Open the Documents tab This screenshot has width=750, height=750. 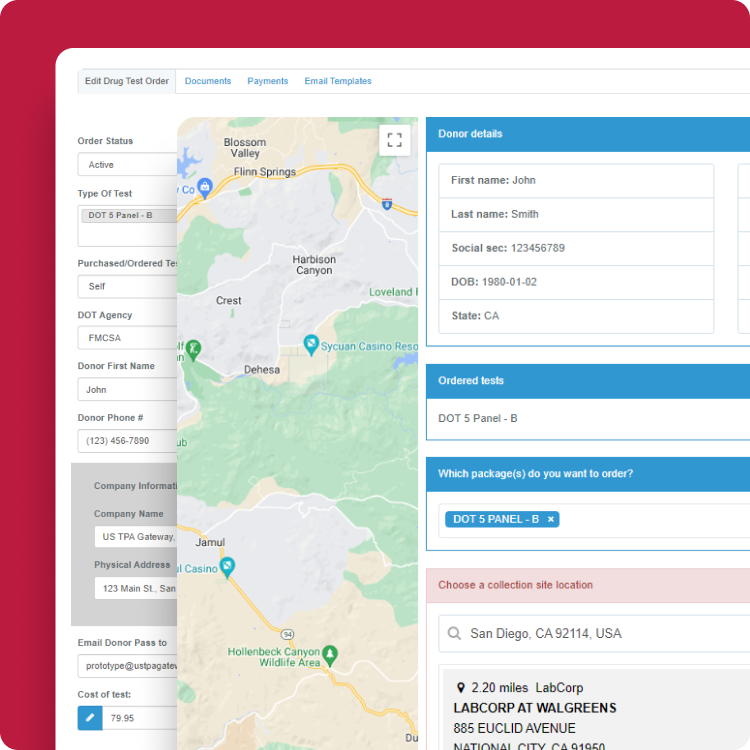point(208,81)
